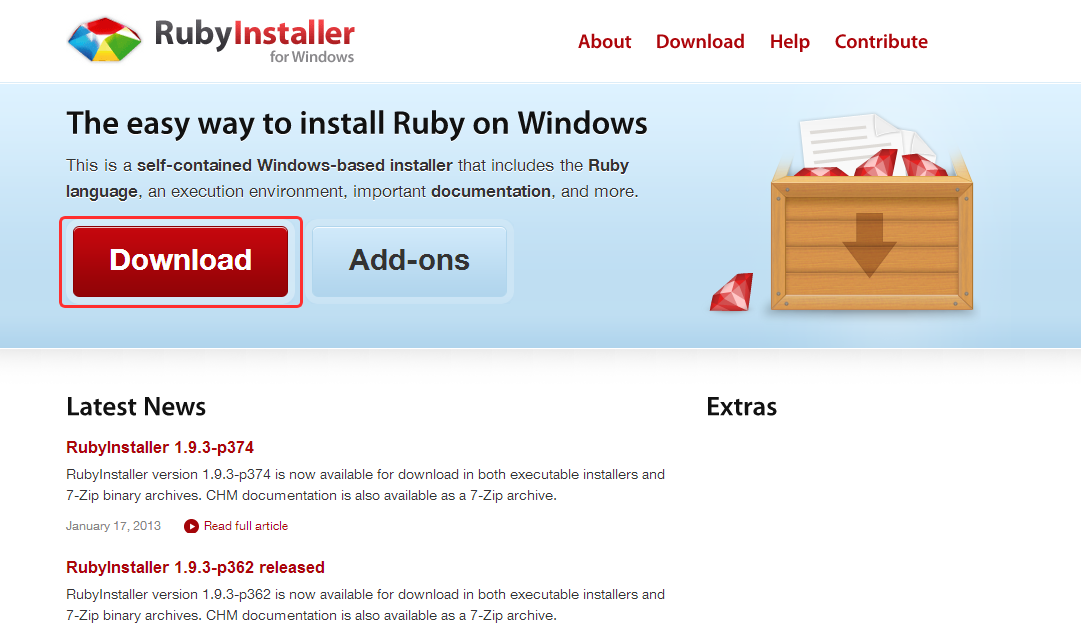1081x625 pixels.
Task: Click the loose ruby gem left of crate
Action: click(x=732, y=292)
